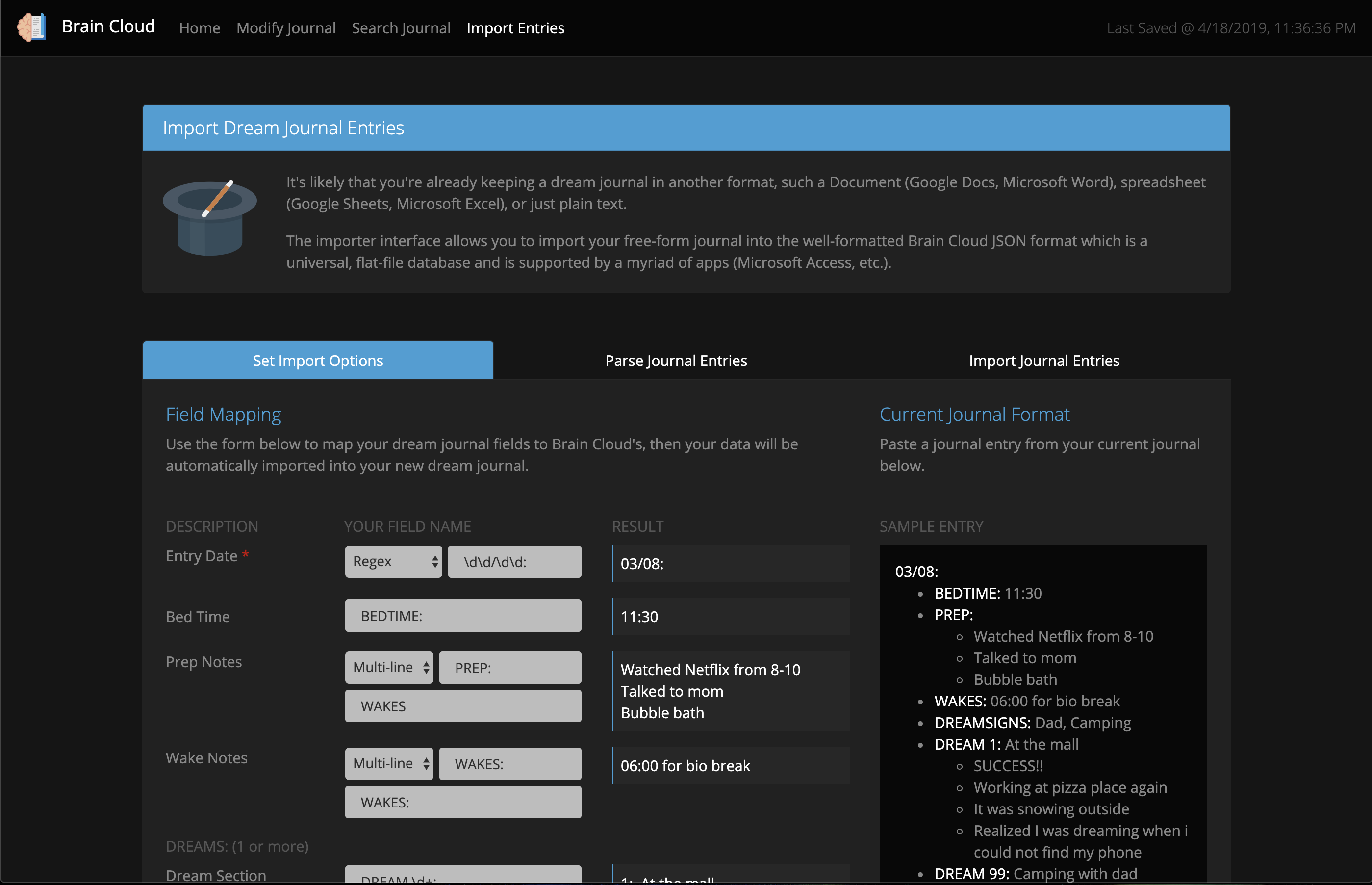Go to Modify Journal page

tap(285, 28)
